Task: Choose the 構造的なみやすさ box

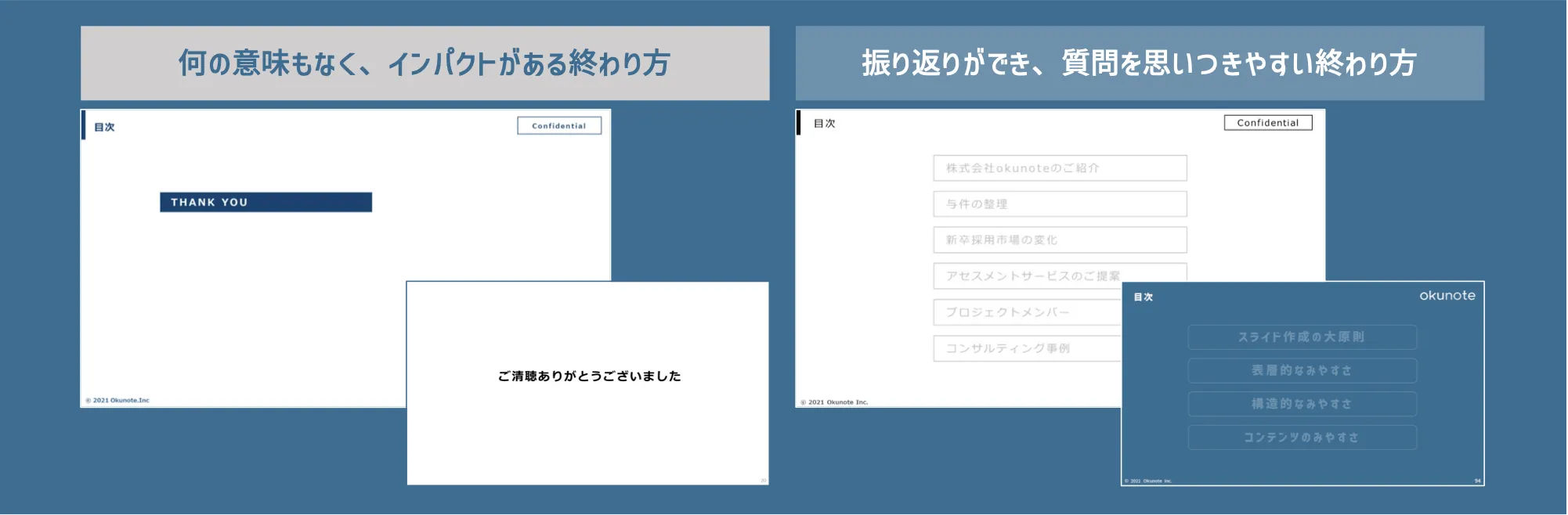Action: [x=1301, y=404]
